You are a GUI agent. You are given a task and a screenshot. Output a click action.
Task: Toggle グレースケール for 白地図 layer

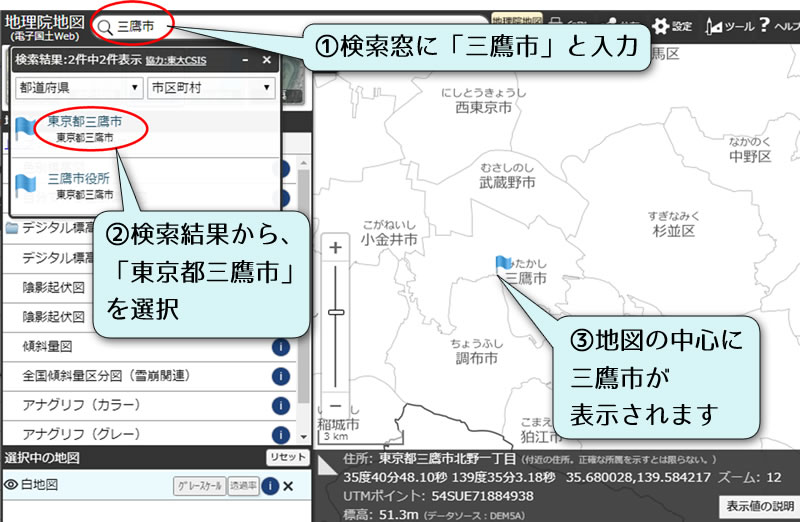(x=199, y=486)
